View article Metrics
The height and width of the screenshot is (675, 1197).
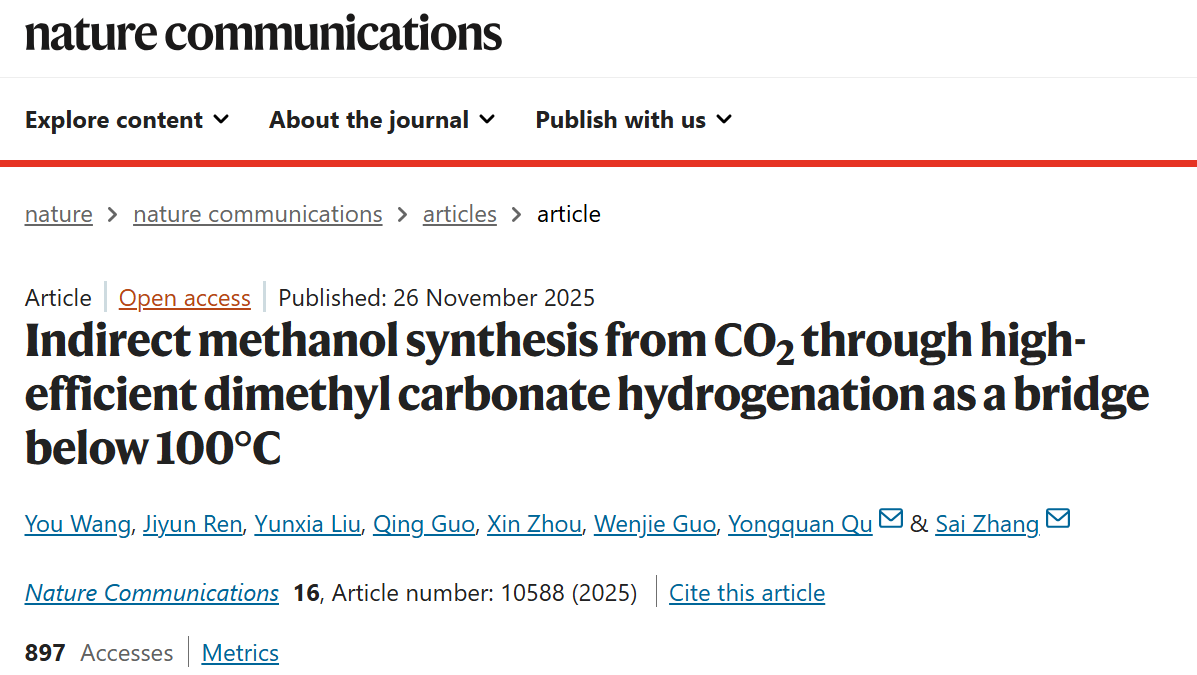[x=240, y=653]
